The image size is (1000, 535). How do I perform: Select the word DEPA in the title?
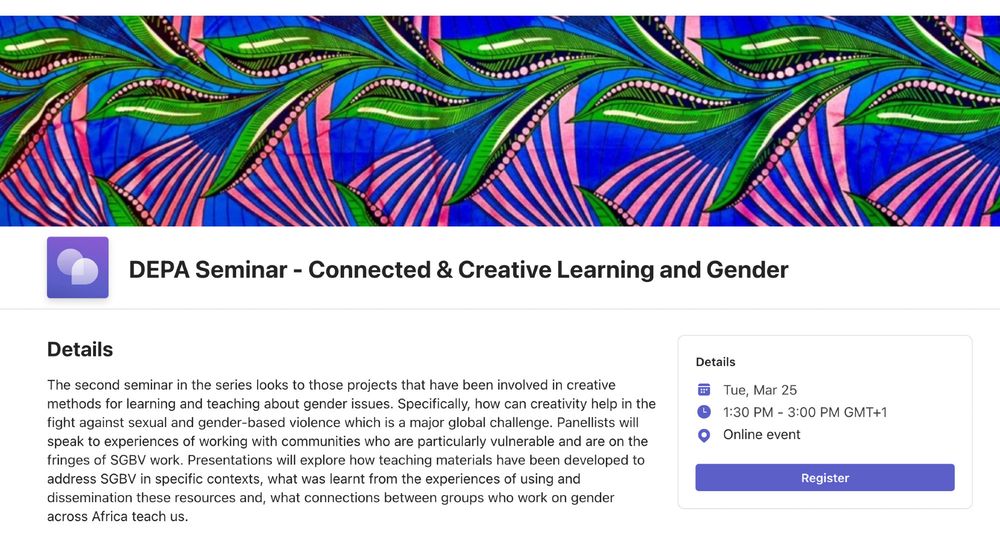tap(159, 270)
